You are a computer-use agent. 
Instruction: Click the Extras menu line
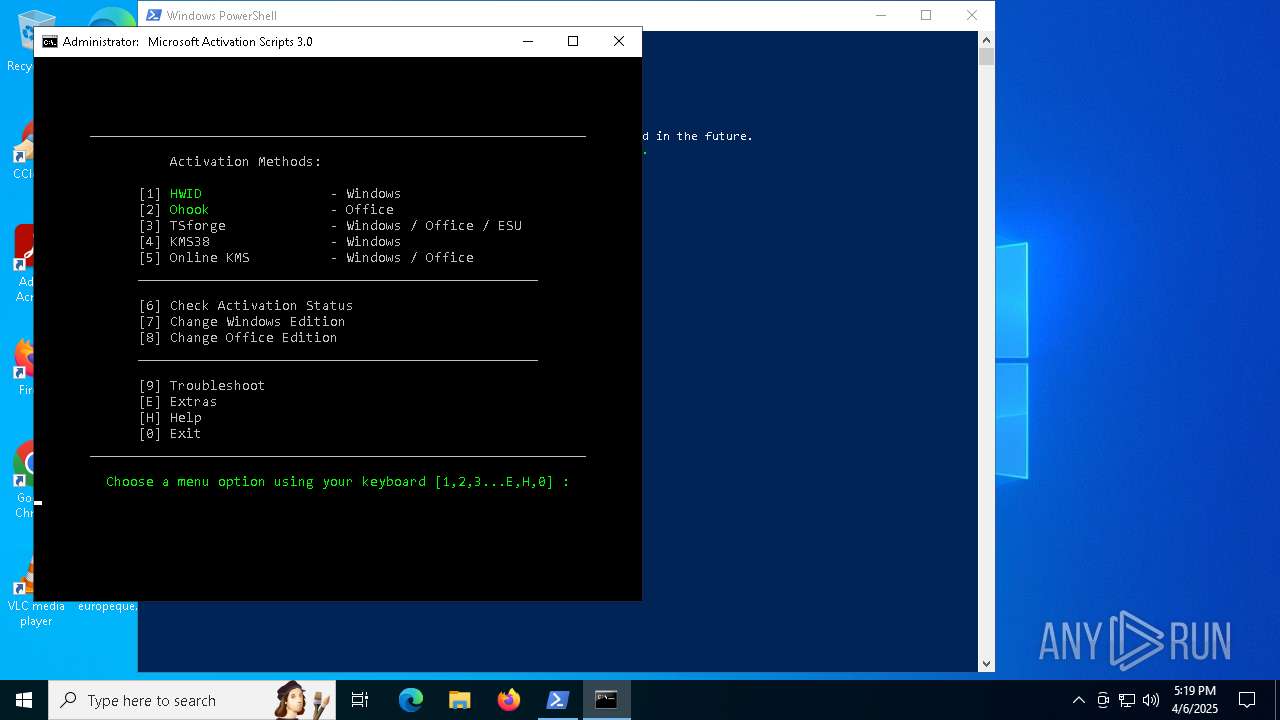pyautogui.click(x=178, y=401)
